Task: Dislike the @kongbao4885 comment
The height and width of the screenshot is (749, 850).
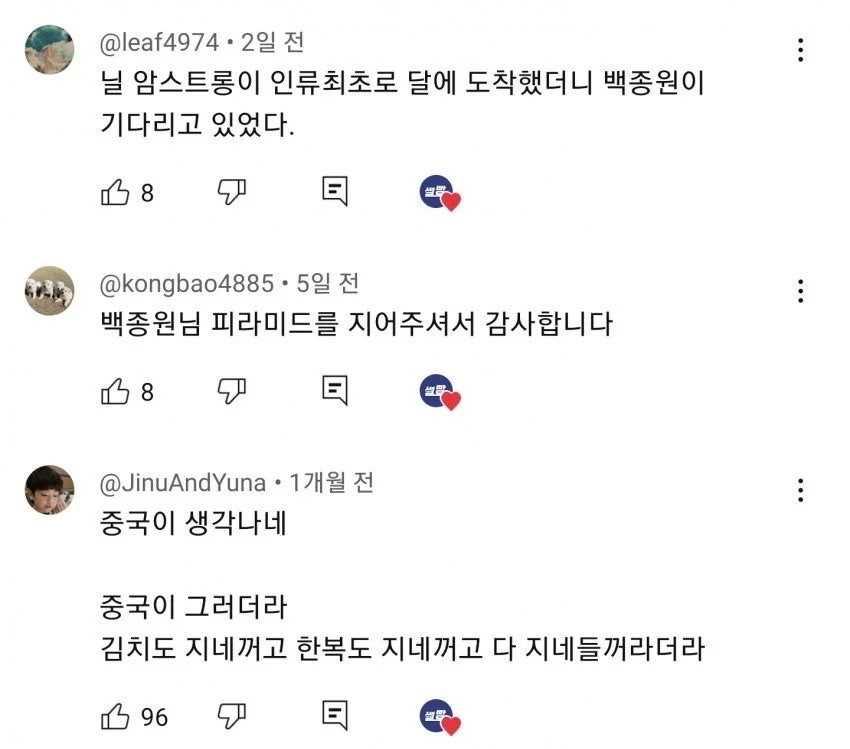Action: click(231, 391)
